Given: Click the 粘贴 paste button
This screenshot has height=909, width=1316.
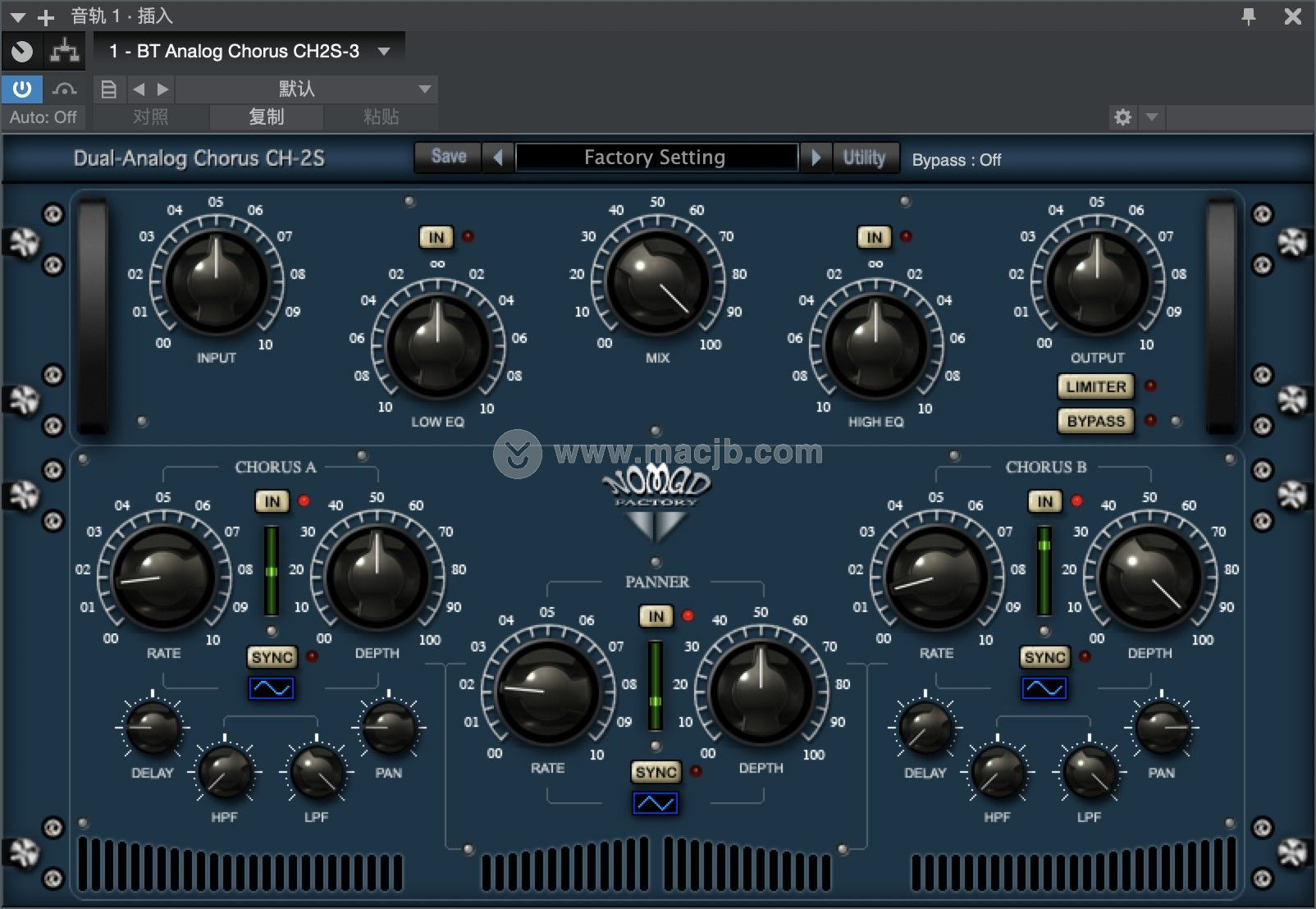Looking at the screenshot, I should (x=381, y=117).
